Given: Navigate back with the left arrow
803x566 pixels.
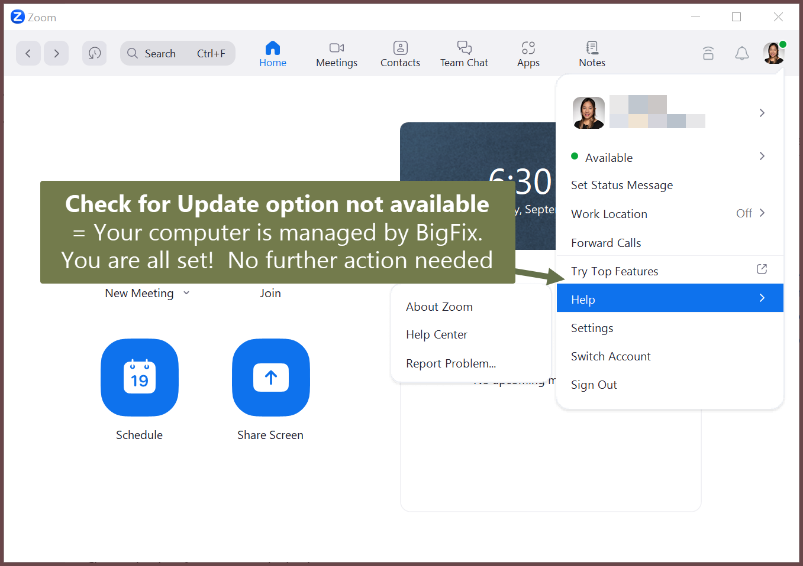Looking at the screenshot, I should click(x=28, y=54).
